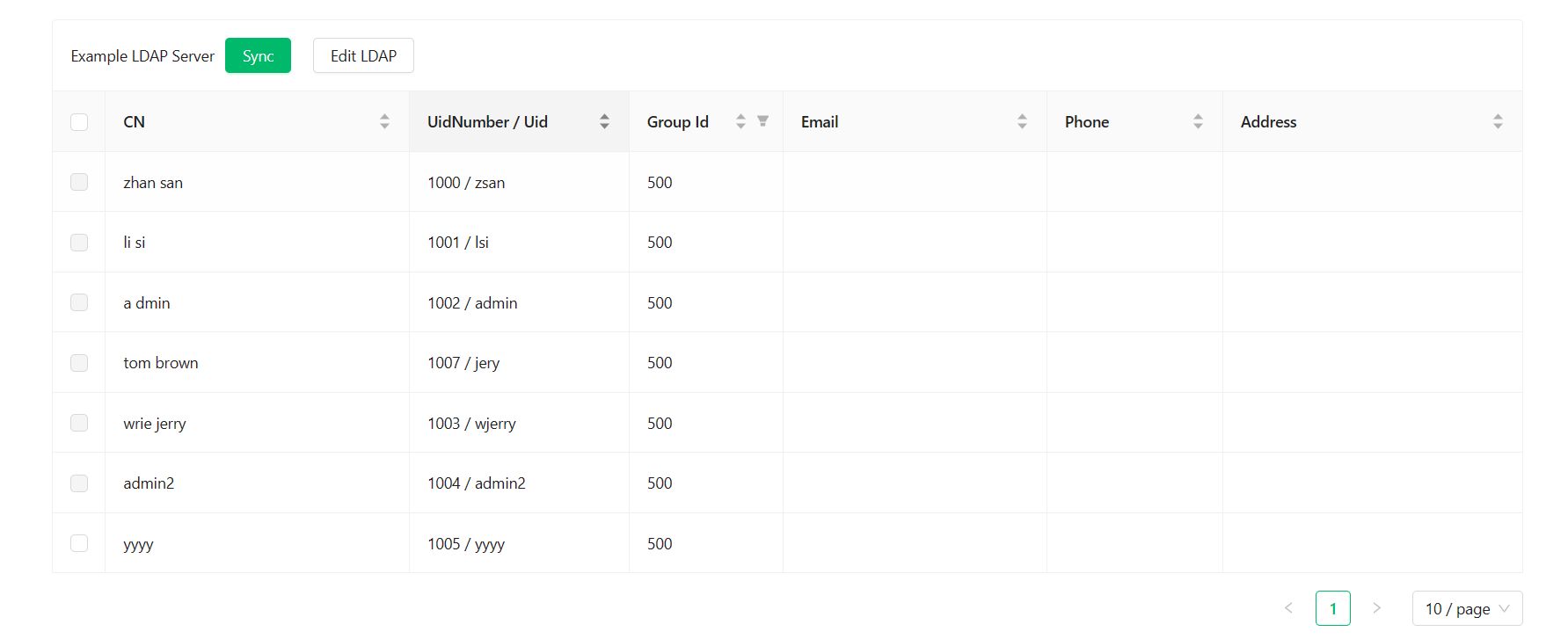Tick checkbox for user yyyy
Viewport: 1568px width, 639px height.
[x=79, y=543]
